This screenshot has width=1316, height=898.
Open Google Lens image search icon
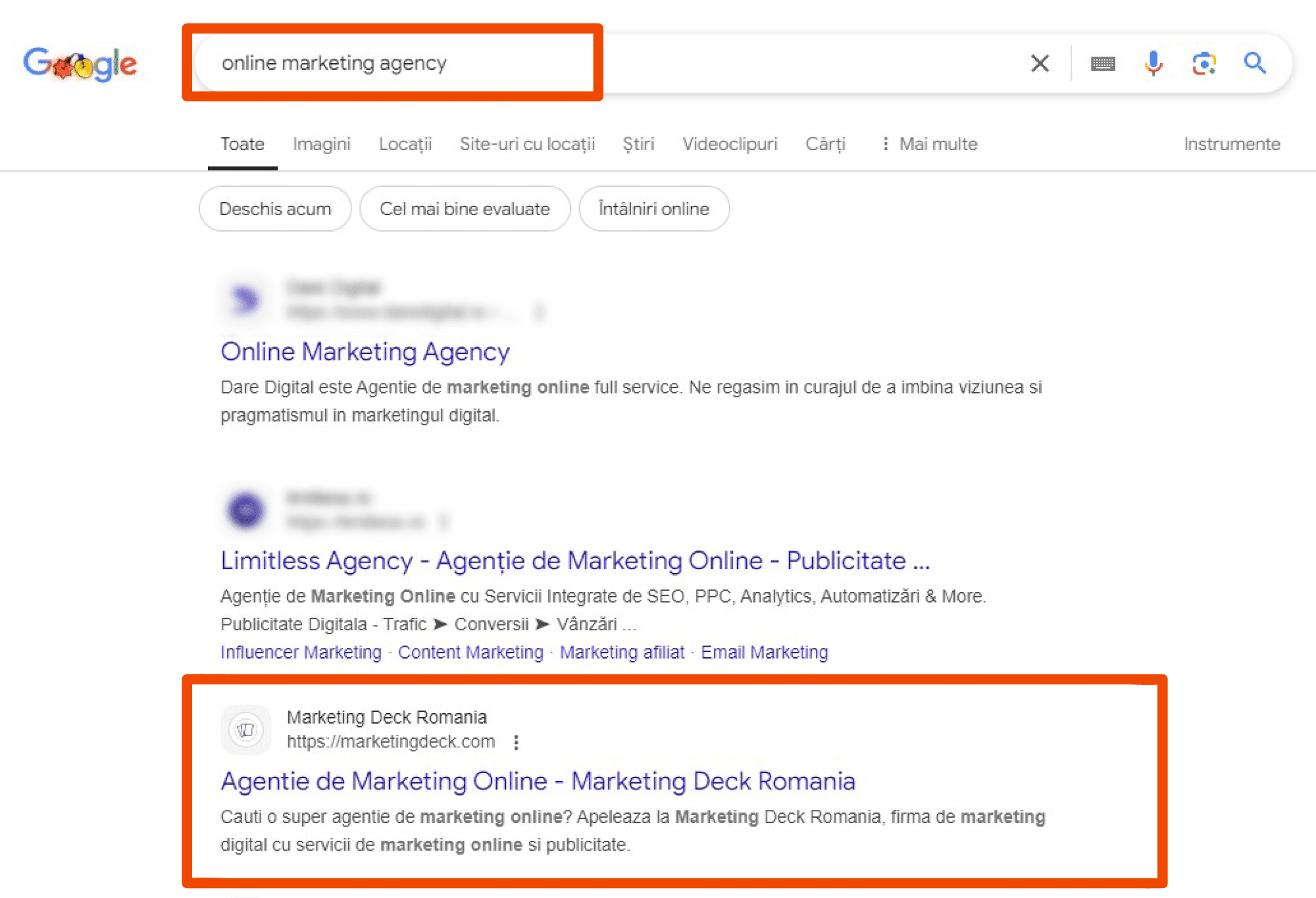click(1204, 63)
